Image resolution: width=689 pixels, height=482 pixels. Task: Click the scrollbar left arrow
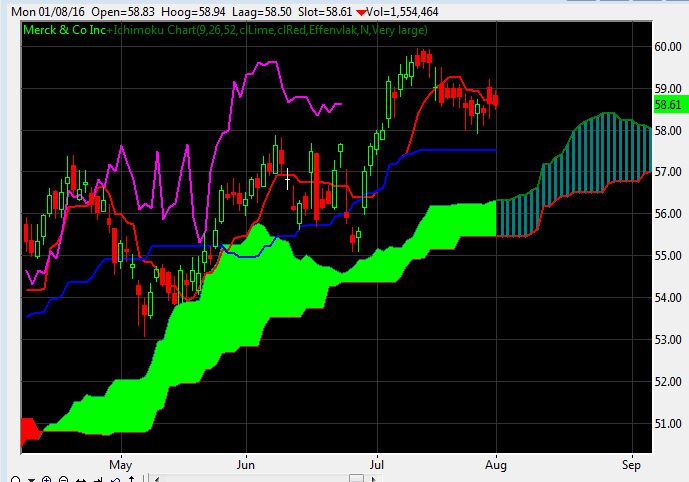tap(157, 479)
